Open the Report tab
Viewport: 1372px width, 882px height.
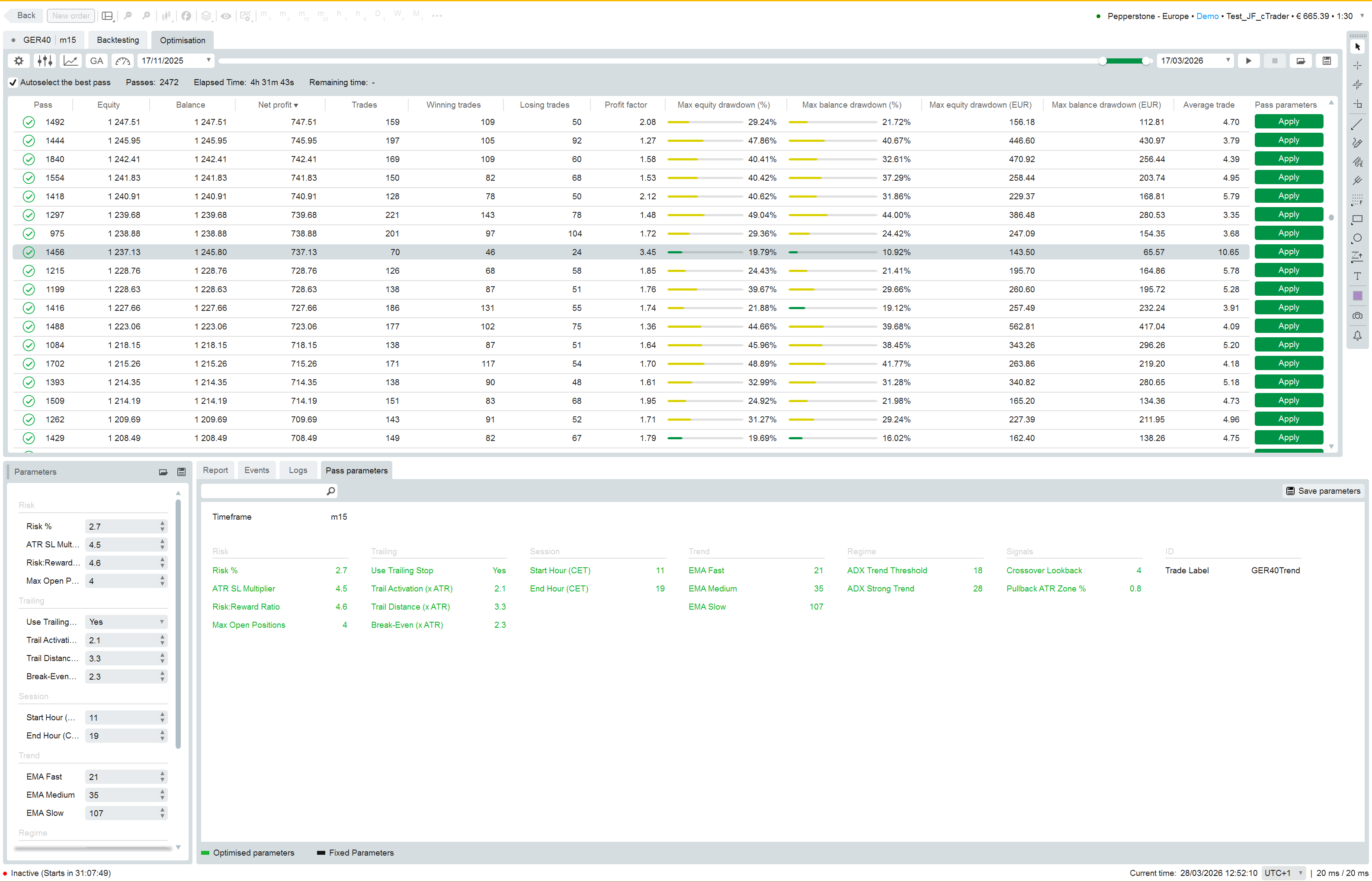[x=215, y=470]
